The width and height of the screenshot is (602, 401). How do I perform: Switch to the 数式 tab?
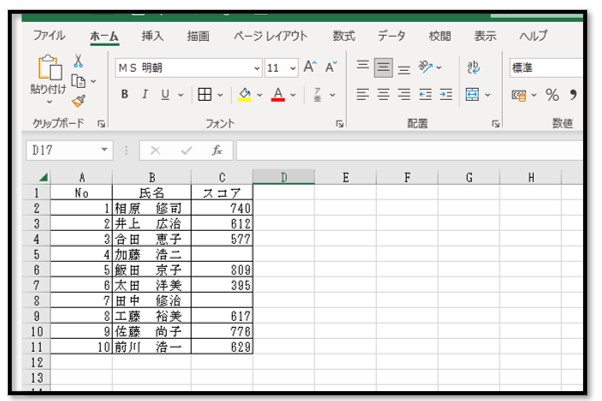pos(344,36)
